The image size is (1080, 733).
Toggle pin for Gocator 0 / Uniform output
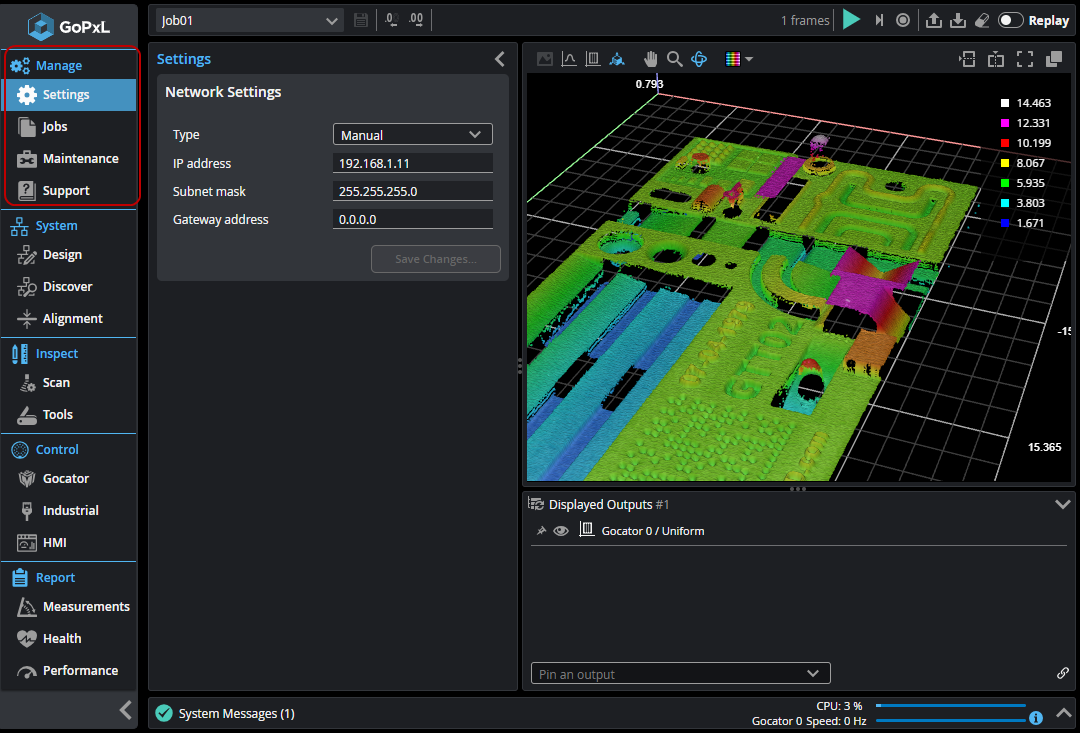point(541,530)
